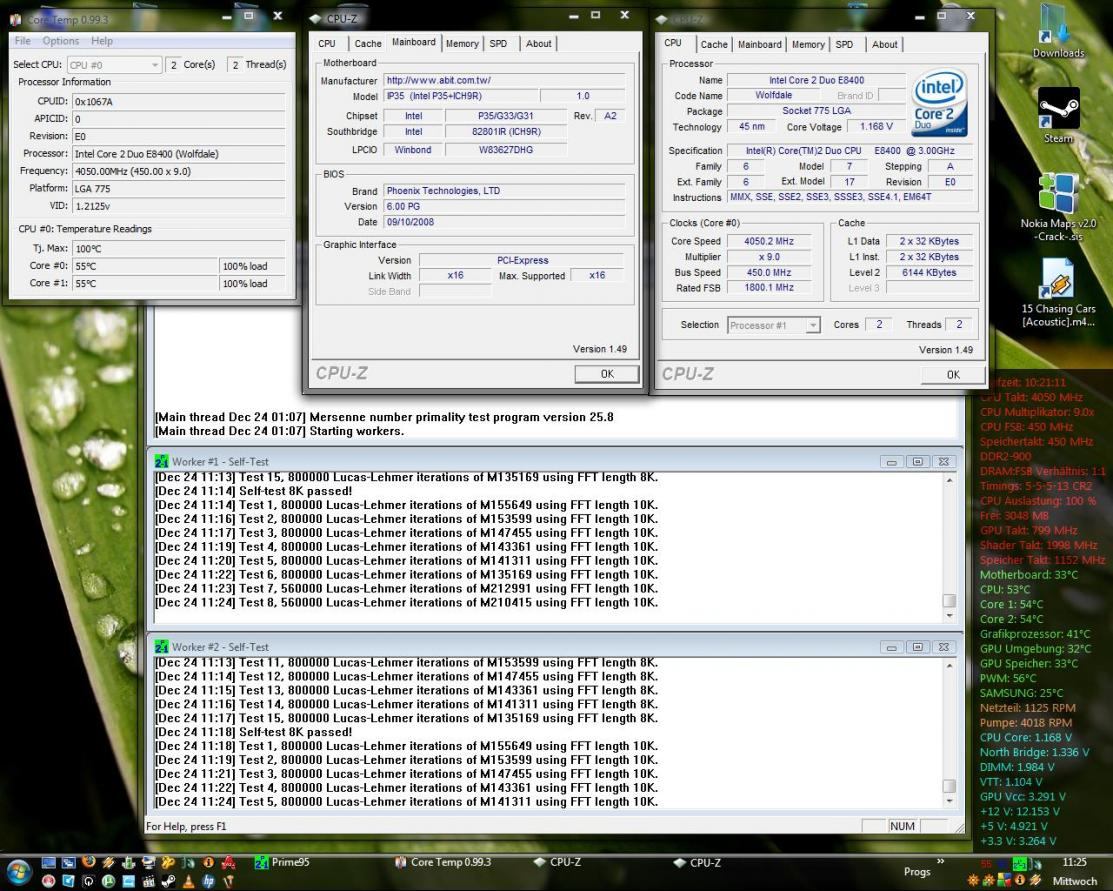Open Steam desktop shortcut
Image resolution: width=1113 pixels, height=891 pixels.
[1058, 116]
